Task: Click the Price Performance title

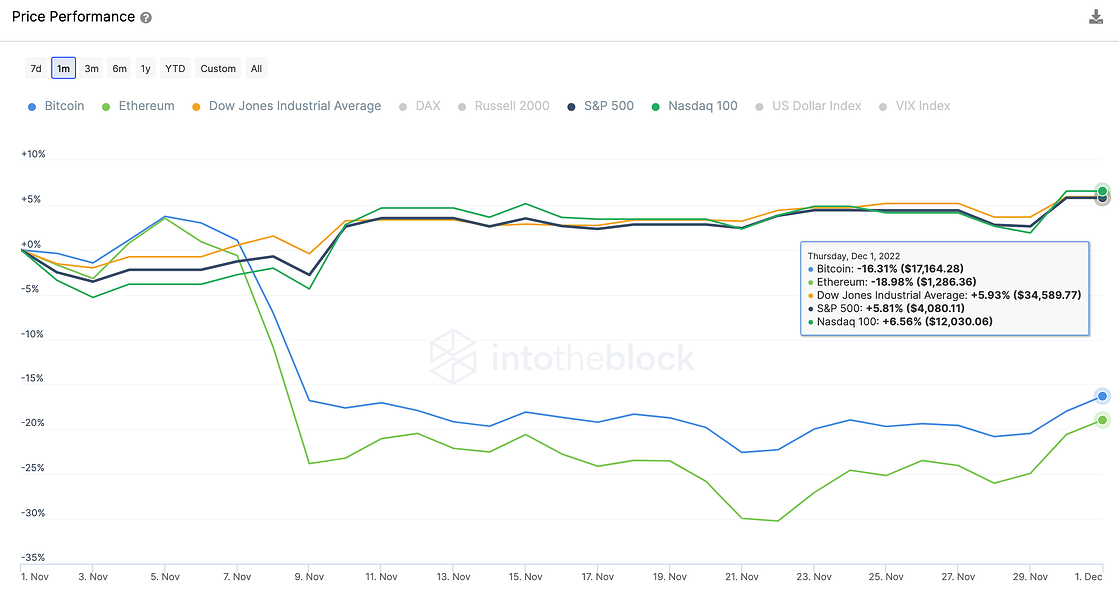Action: pos(74,17)
